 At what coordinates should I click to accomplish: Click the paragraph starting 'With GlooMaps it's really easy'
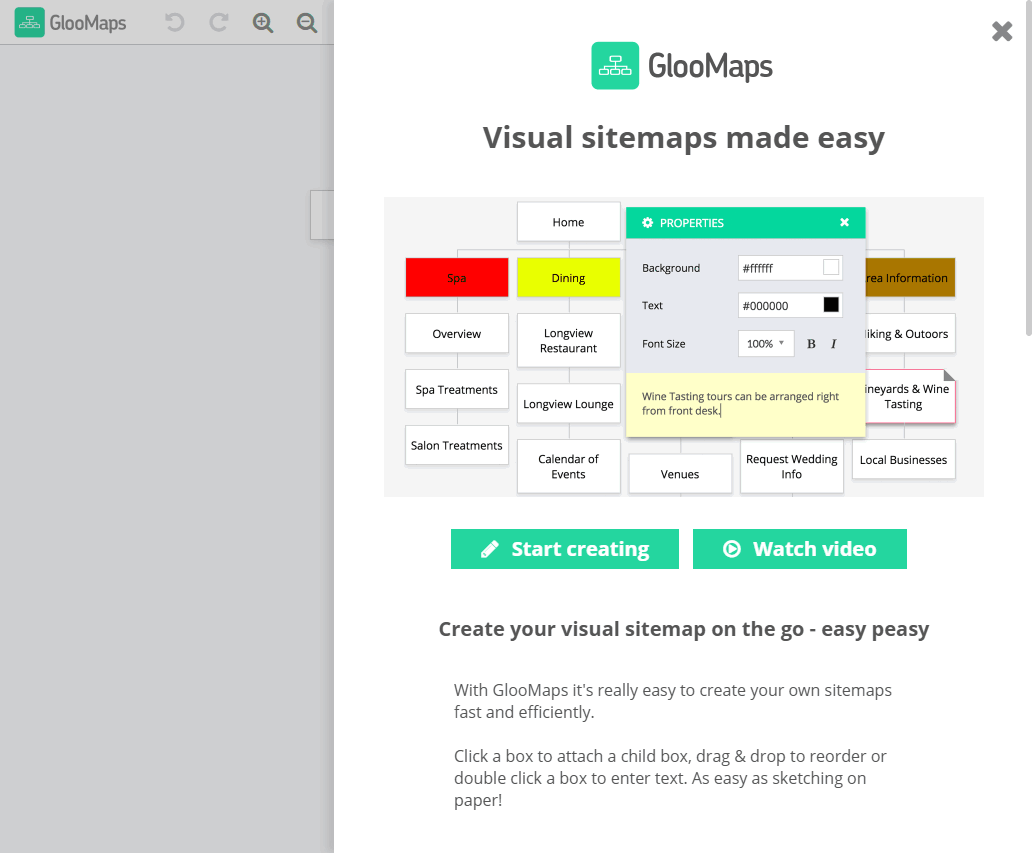click(673, 701)
